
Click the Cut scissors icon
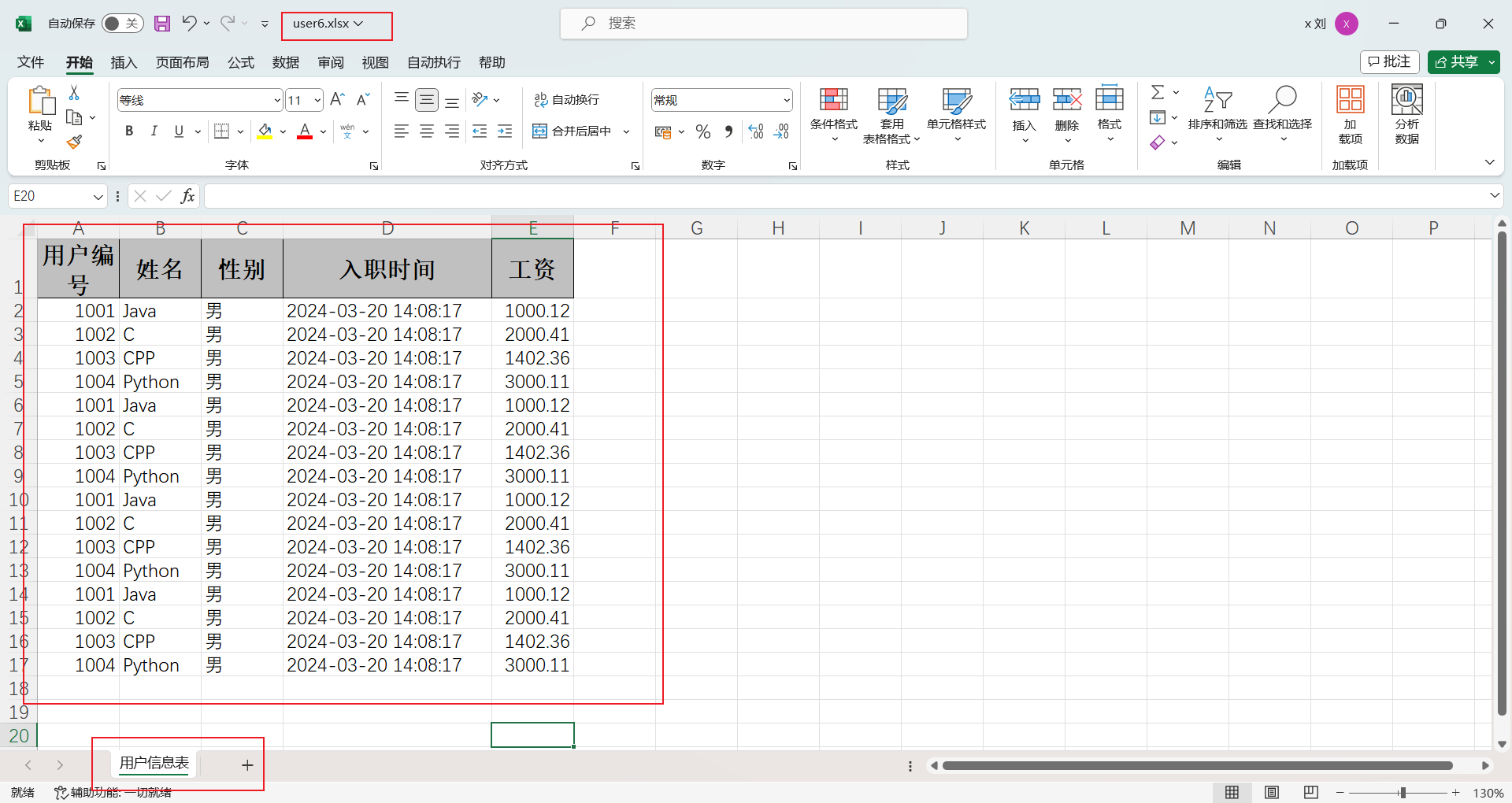74,93
